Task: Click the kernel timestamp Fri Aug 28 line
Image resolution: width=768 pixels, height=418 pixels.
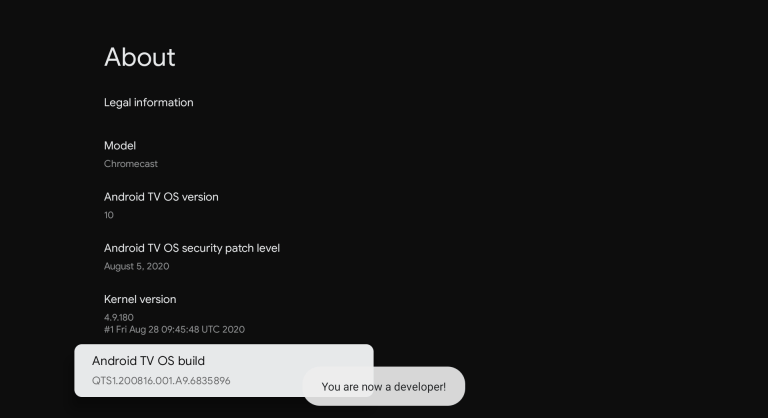Action: [x=174, y=329]
